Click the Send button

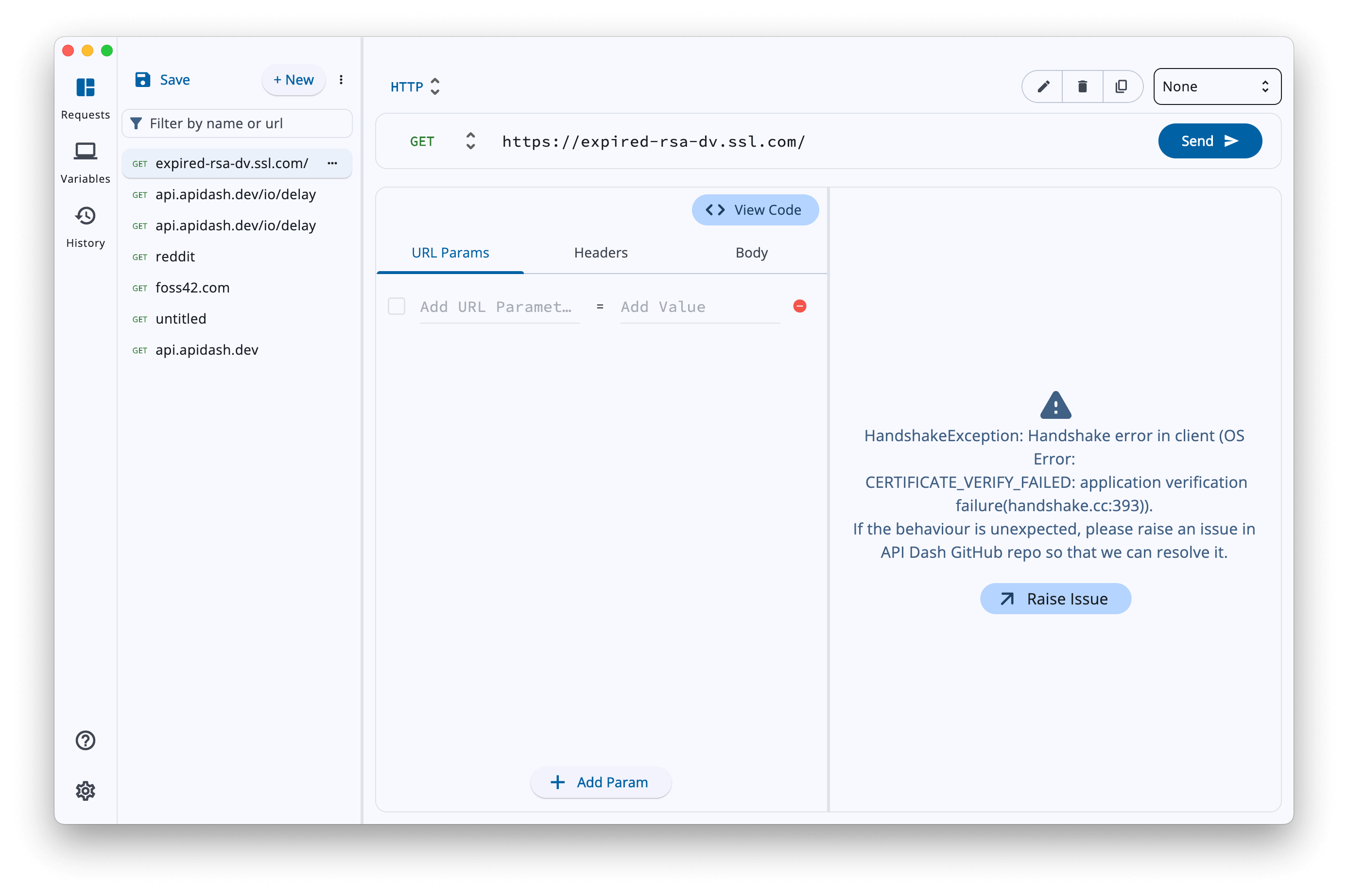1209,141
